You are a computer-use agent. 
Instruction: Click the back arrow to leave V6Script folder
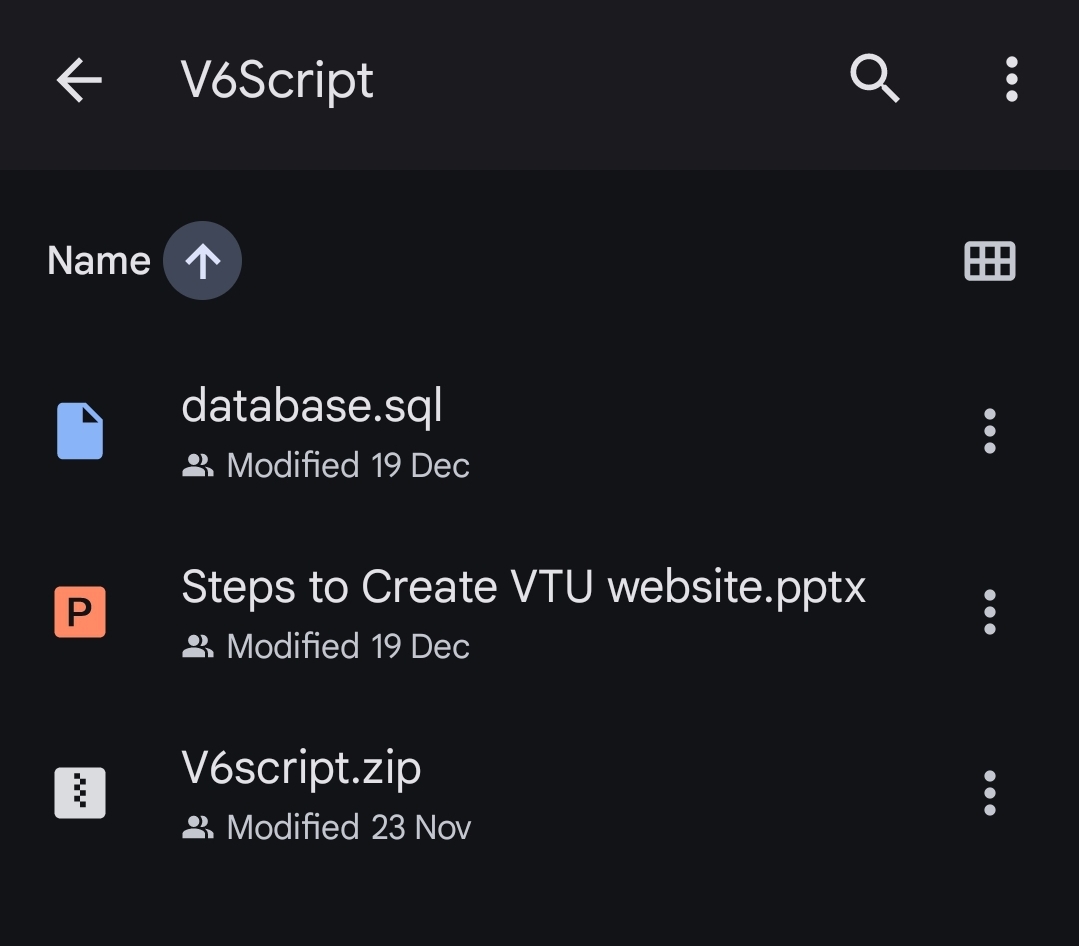77,79
